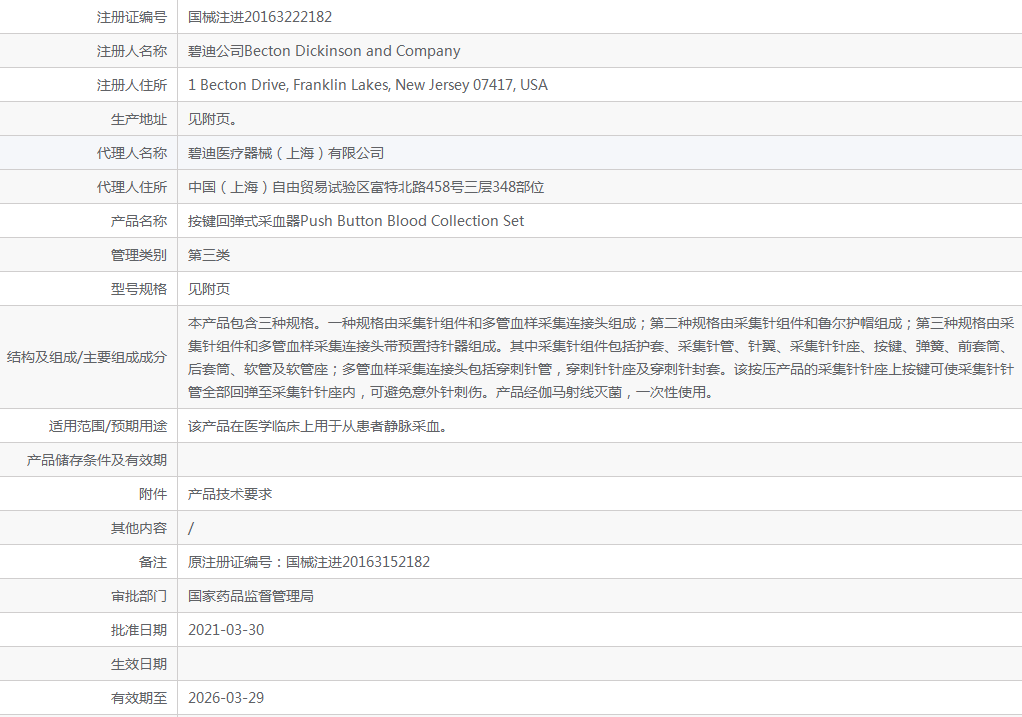Click the 产品名称 label
This screenshot has width=1022, height=717.
pos(139,221)
